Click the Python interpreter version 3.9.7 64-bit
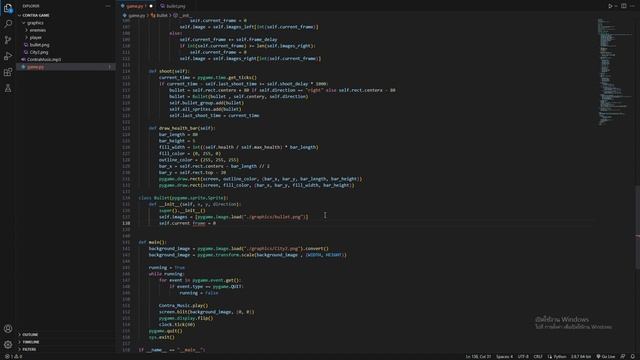Viewport: 640px width, 360px height. point(581,356)
